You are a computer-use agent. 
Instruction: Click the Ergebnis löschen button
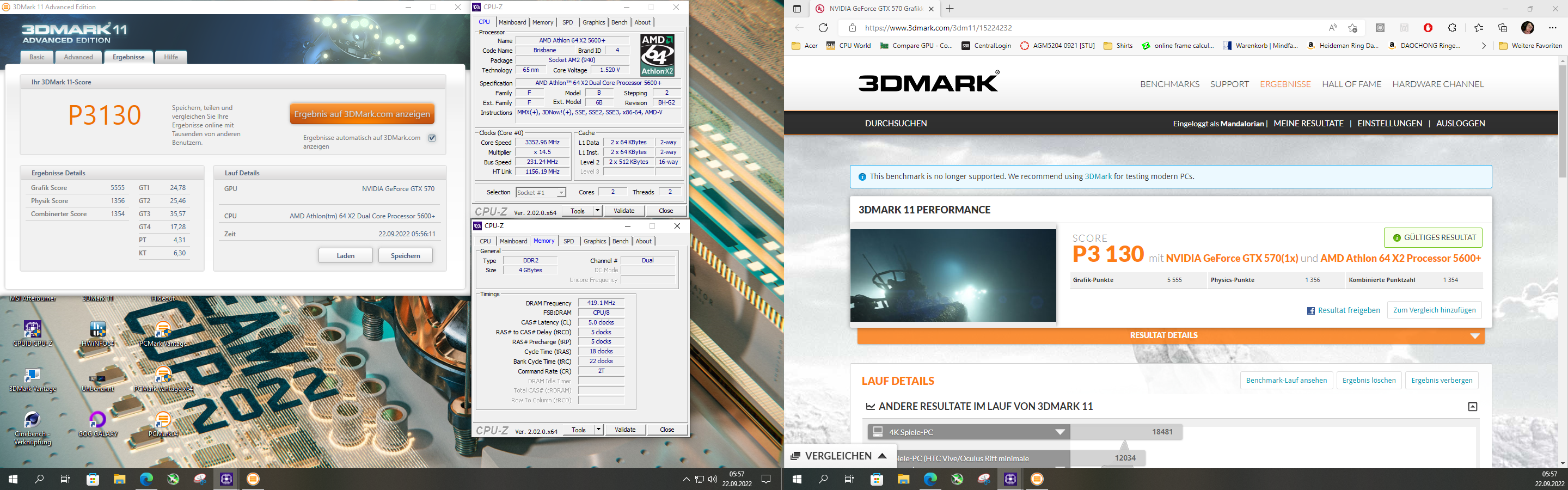[1369, 381]
